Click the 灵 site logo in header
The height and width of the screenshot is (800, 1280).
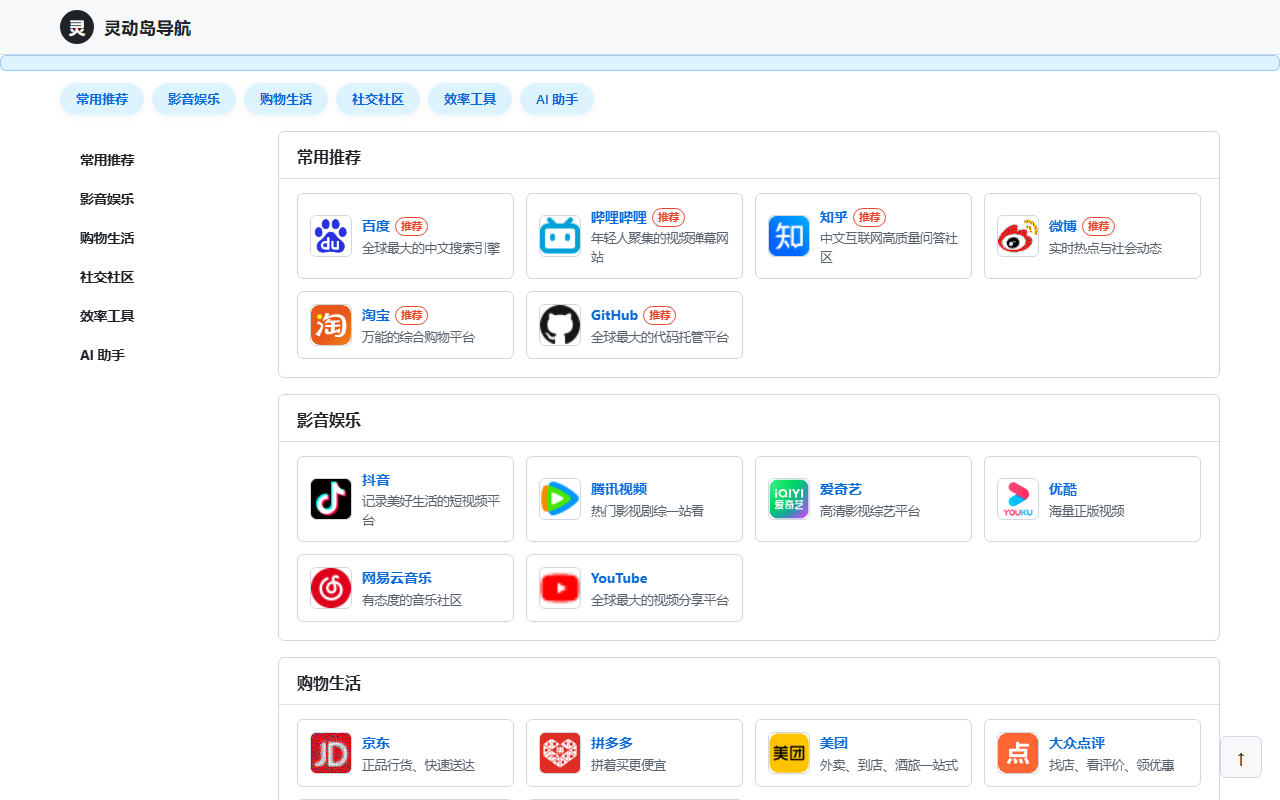(x=77, y=27)
